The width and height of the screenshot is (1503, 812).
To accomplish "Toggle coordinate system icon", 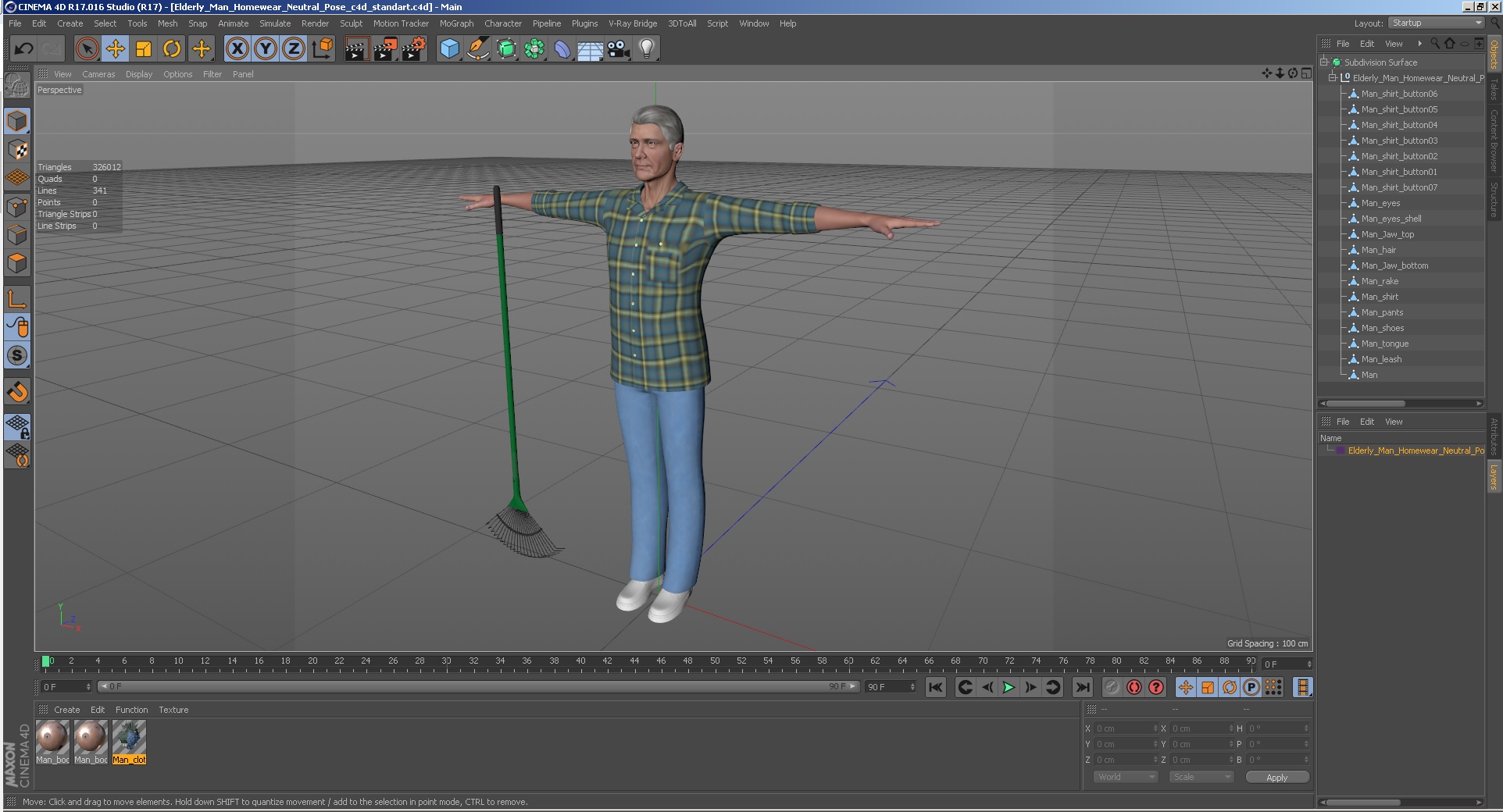I will coord(322,49).
